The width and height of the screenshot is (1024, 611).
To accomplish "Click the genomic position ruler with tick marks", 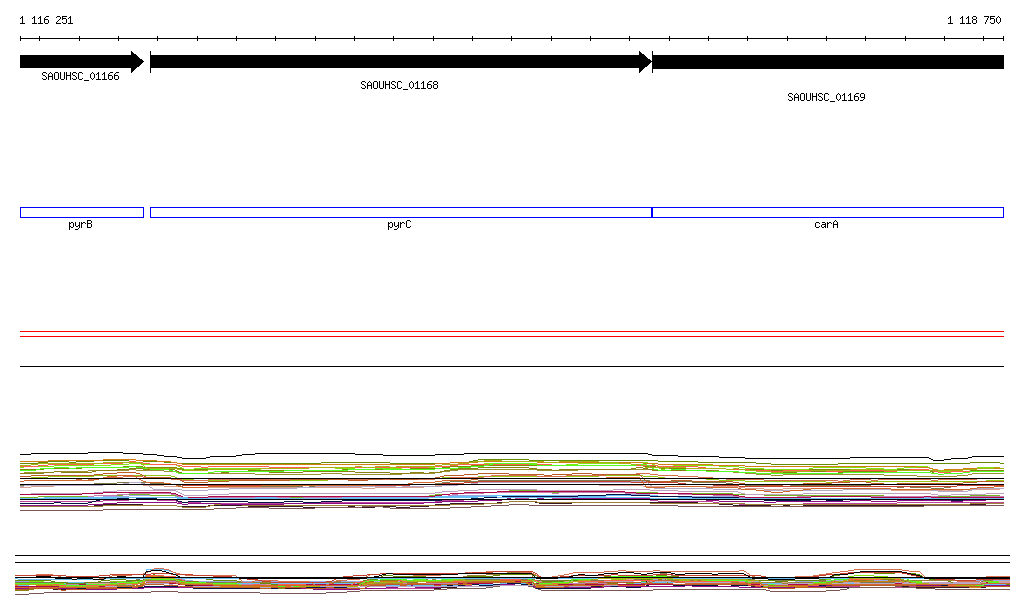I will pos(512,39).
